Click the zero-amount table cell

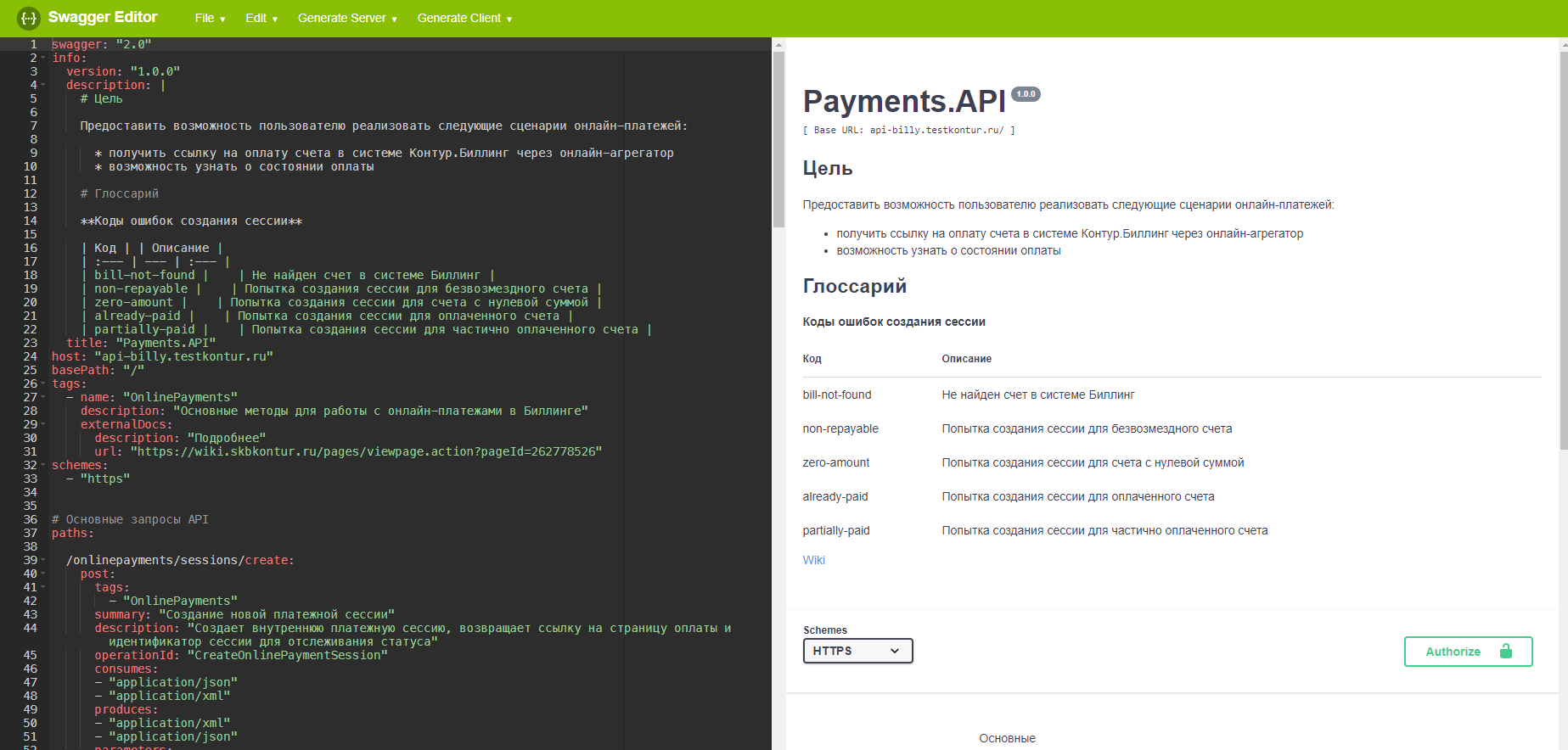pos(836,462)
